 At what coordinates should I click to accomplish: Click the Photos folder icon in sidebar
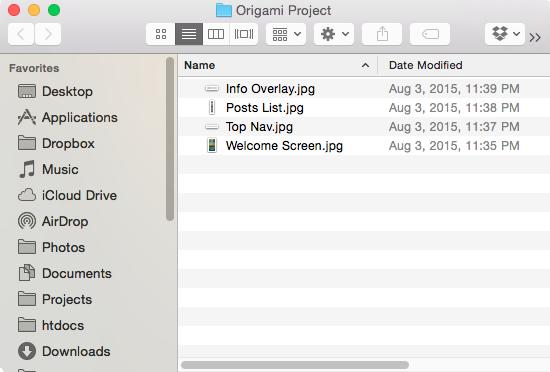[27, 246]
